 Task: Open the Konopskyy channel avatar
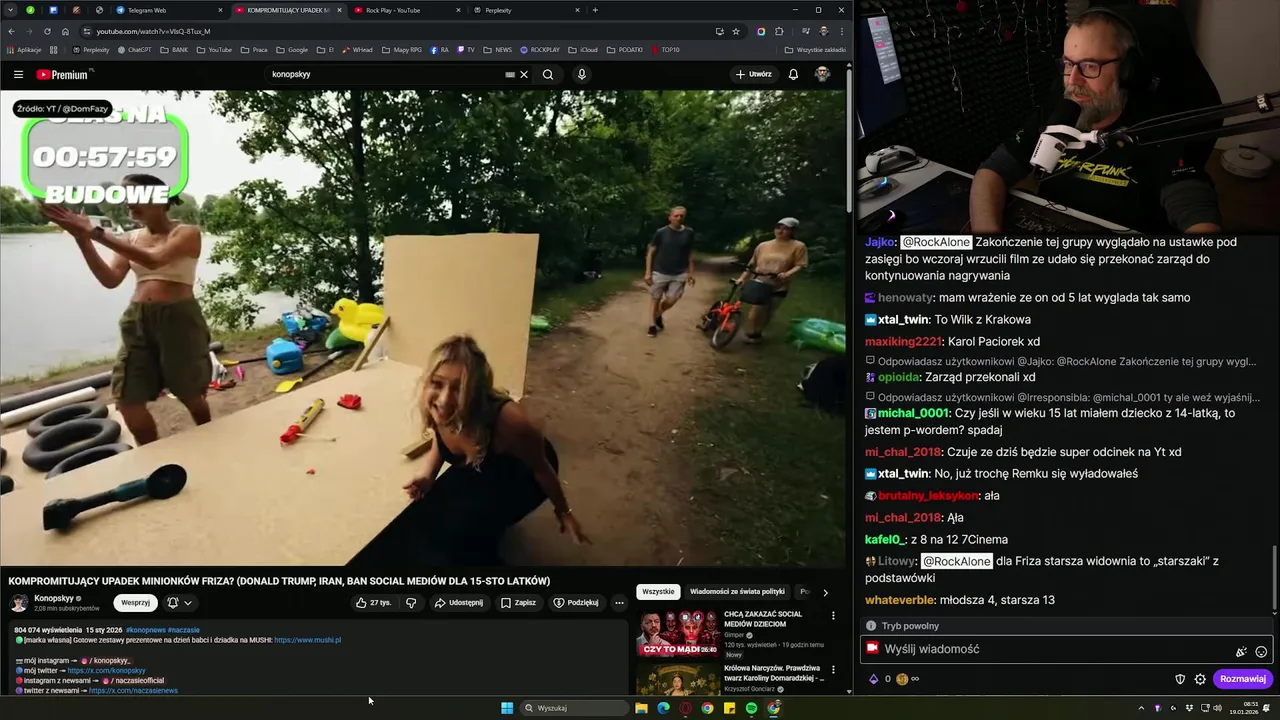(19, 603)
